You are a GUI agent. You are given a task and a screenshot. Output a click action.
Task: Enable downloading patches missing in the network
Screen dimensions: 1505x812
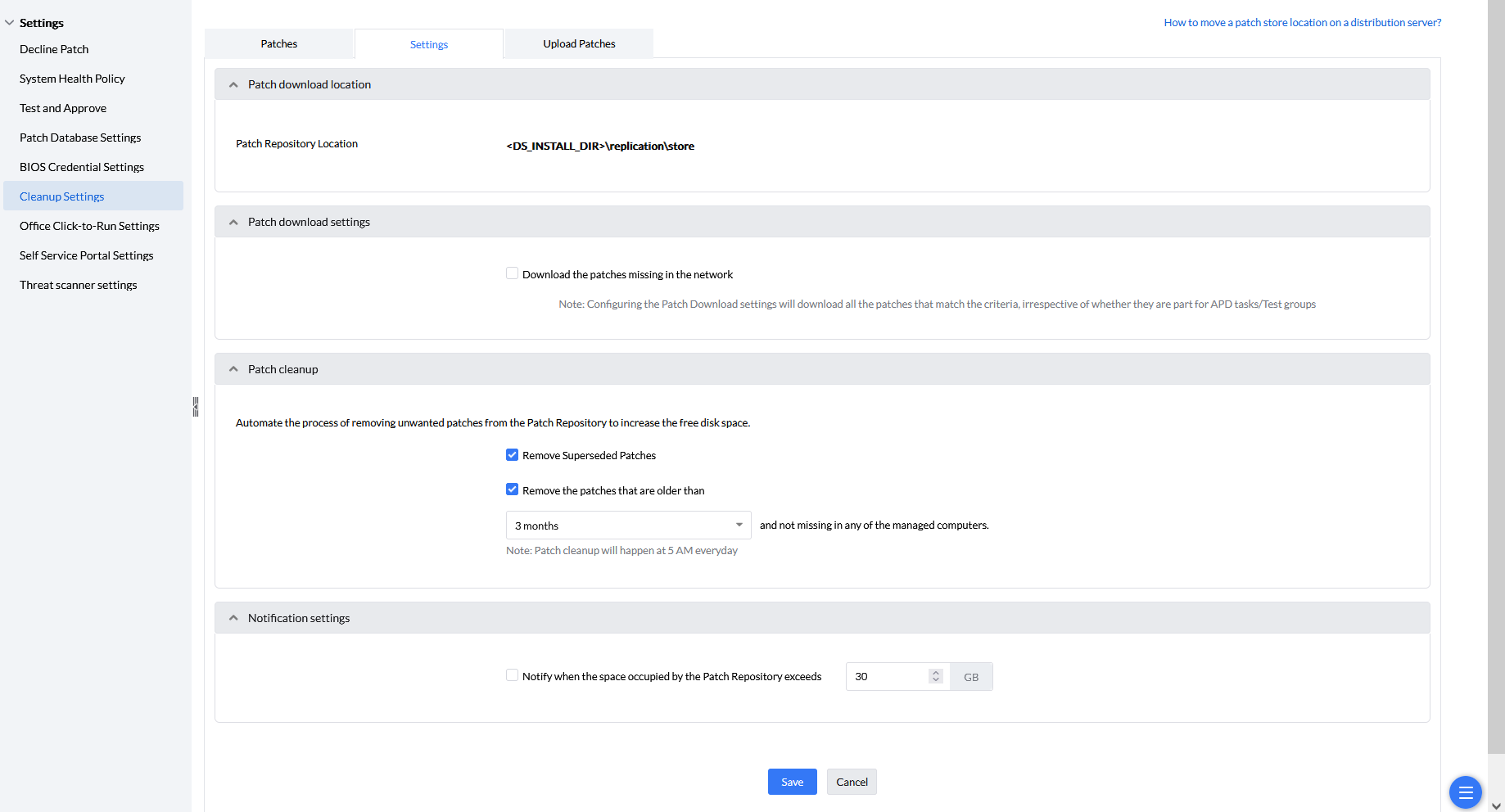pos(512,273)
